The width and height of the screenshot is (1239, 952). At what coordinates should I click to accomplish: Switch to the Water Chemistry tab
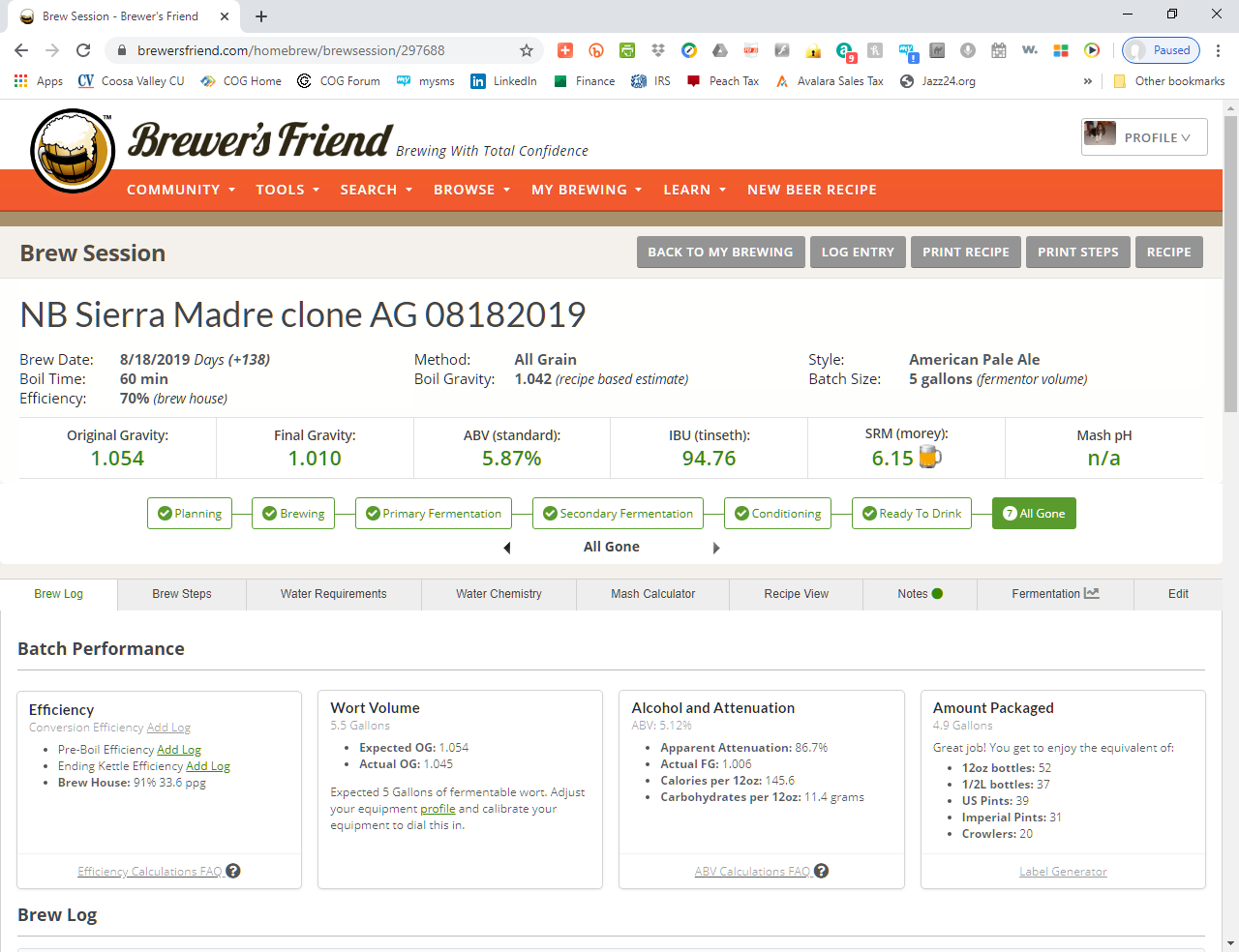point(499,594)
